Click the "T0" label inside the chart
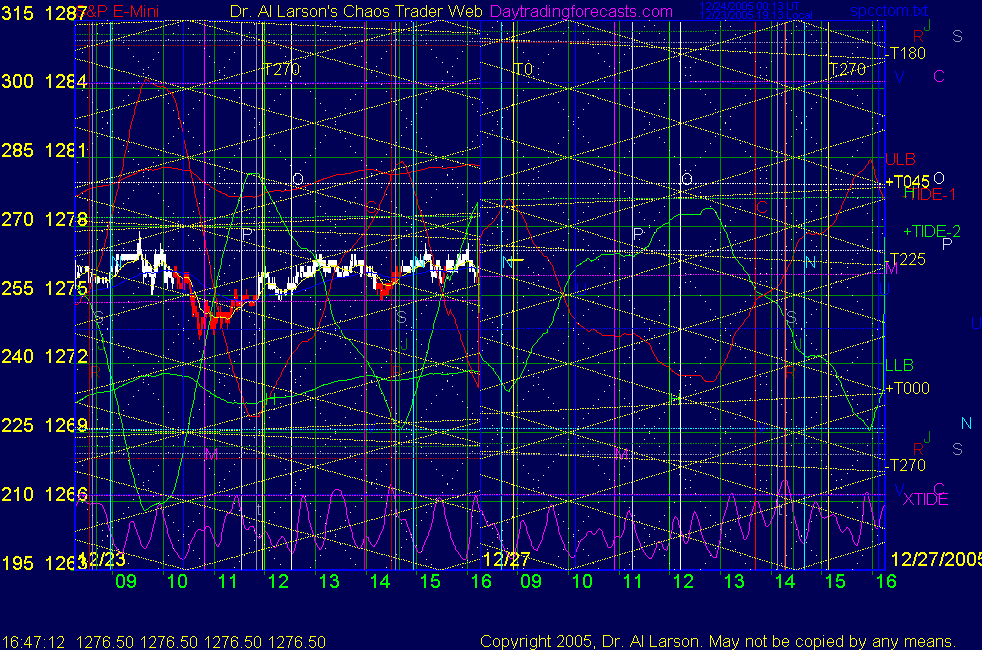This screenshot has height=650, width=982. pos(523,69)
